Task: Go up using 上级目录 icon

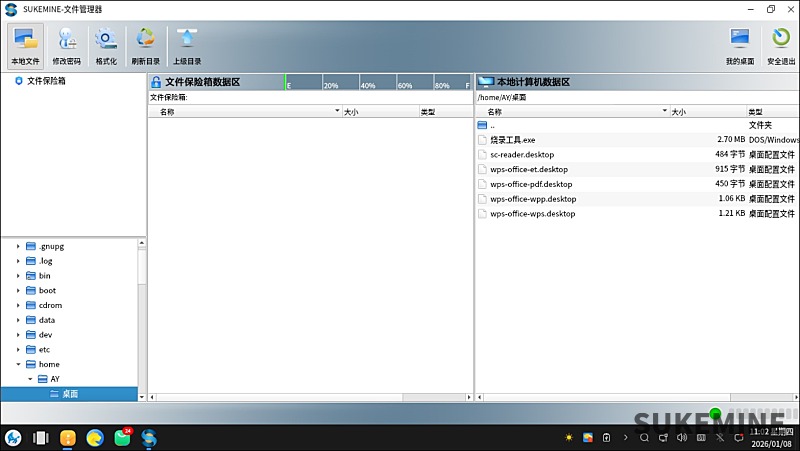Action: [x=187, y=45]
